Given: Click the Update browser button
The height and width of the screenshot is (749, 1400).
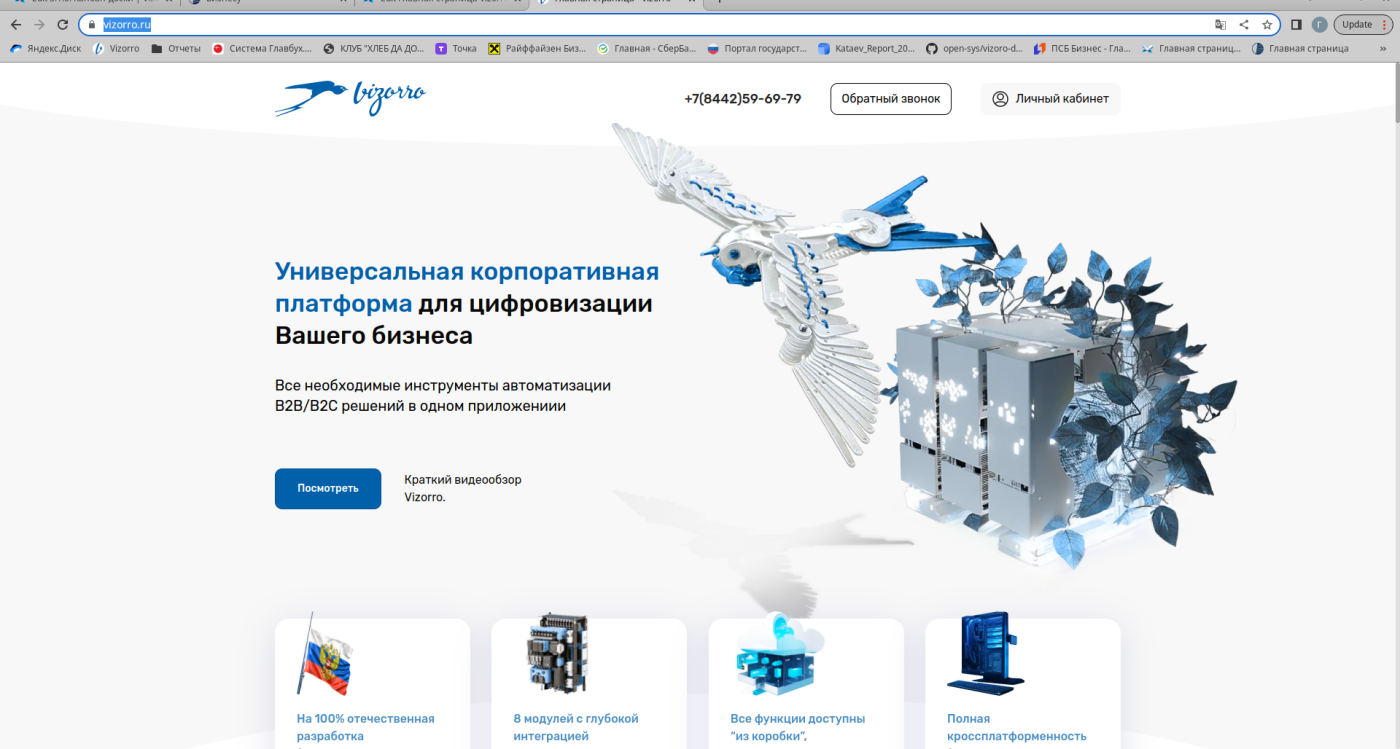Looking at the screenshot, I should pos(1355,23).
